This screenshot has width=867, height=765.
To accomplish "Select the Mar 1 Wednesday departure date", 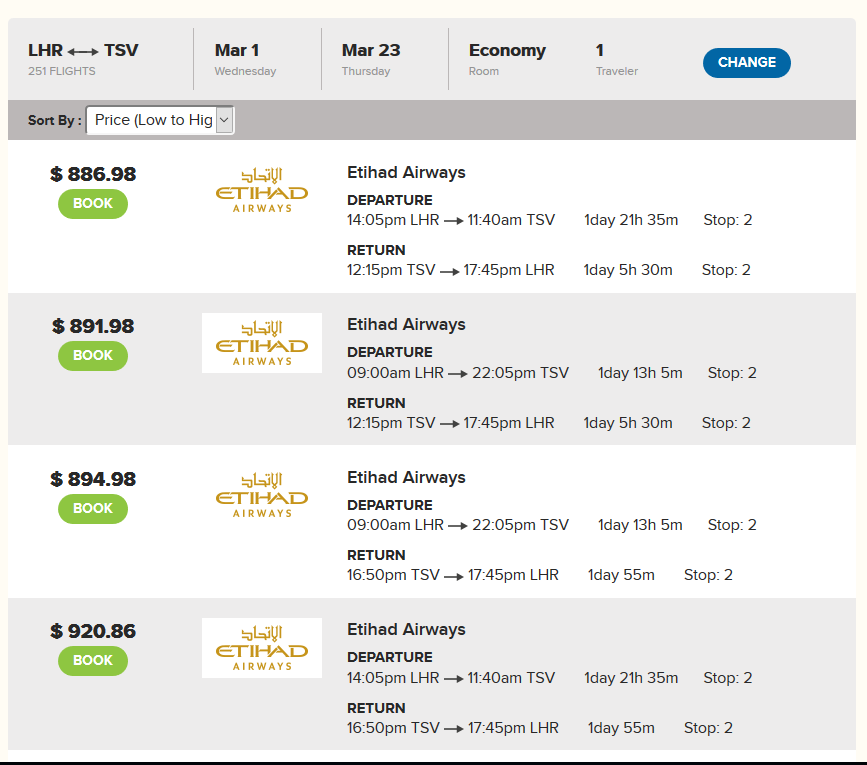I will click(245, 59).
